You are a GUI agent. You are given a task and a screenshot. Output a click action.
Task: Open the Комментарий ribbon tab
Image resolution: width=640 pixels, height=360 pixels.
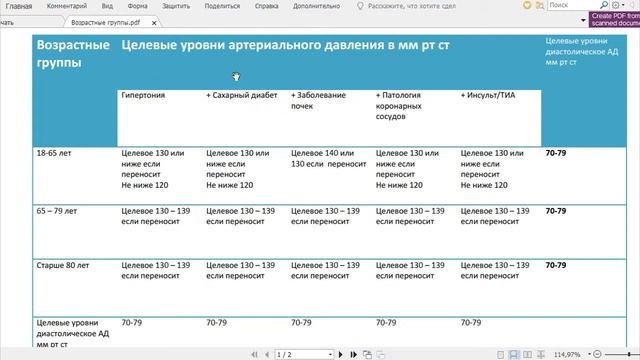[x=67, y=6]
